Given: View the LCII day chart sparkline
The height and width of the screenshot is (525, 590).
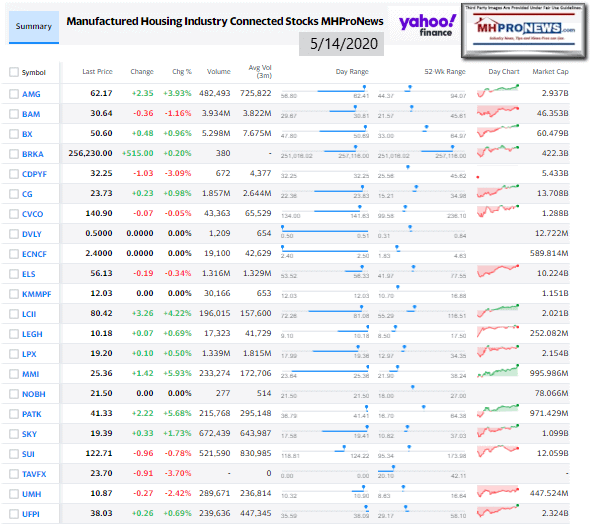Looking at the screenshot, I should coord(498,311).
